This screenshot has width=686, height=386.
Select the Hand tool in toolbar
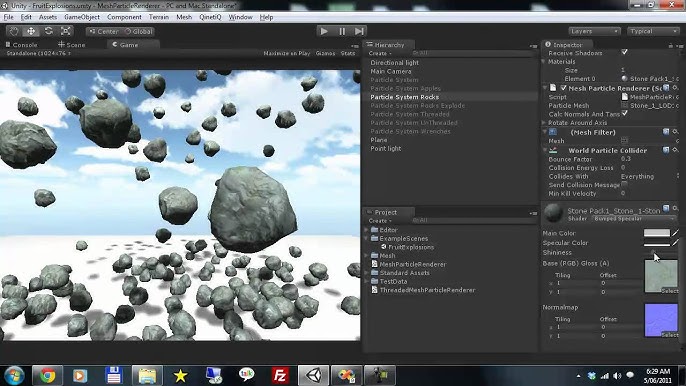tap(14, 31)
